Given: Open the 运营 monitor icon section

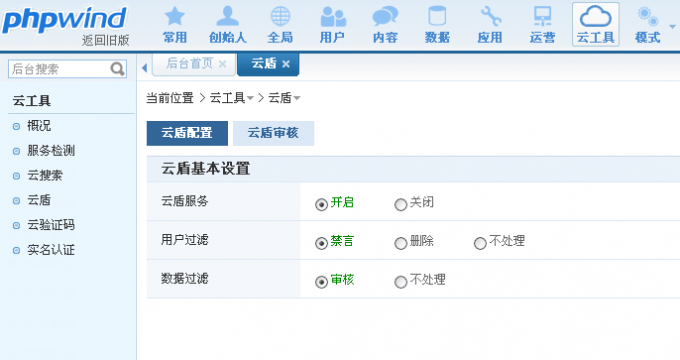Looking at the screenshot, I should pos(543,25).
